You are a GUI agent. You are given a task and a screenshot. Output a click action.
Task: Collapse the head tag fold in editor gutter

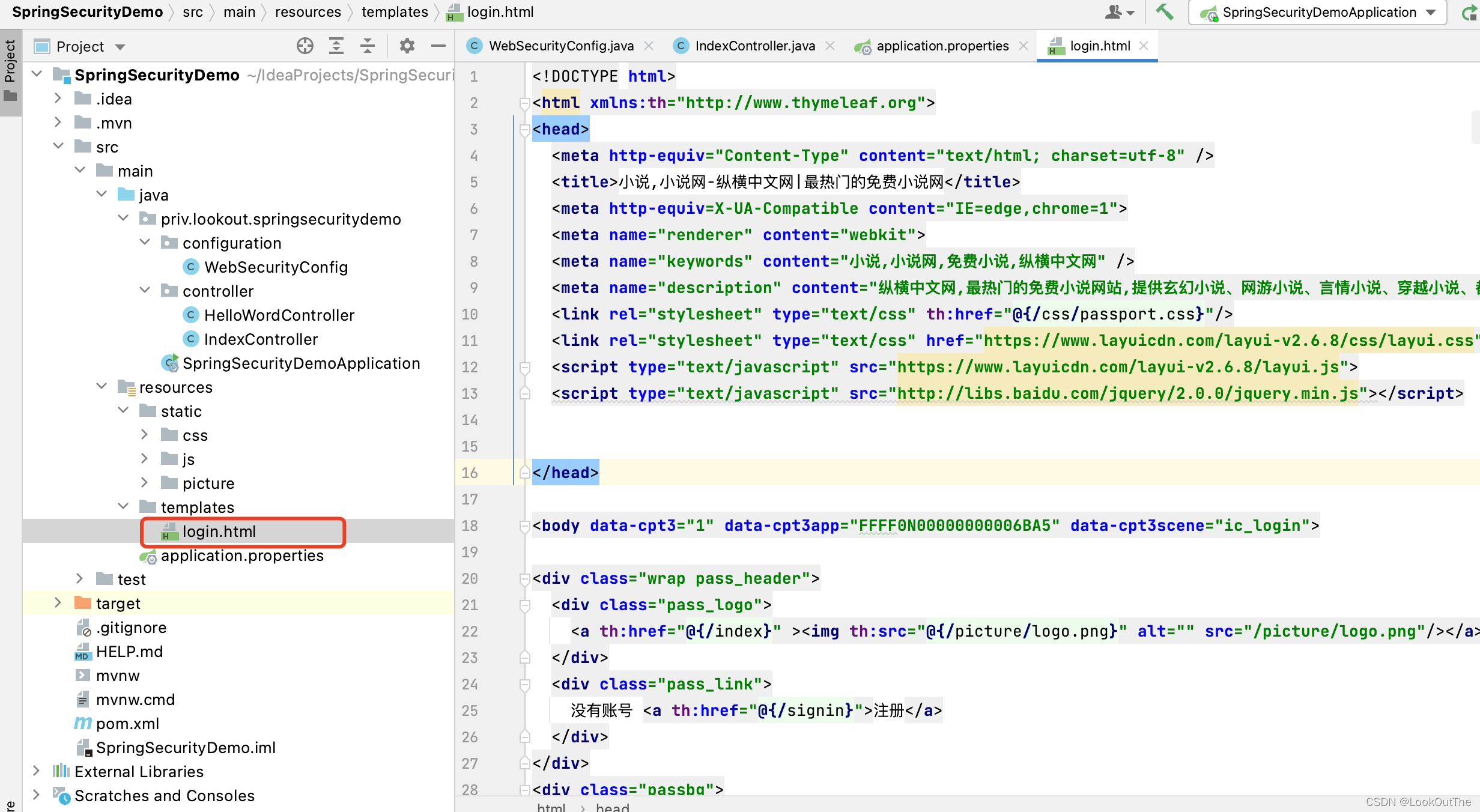pos(525,129)
